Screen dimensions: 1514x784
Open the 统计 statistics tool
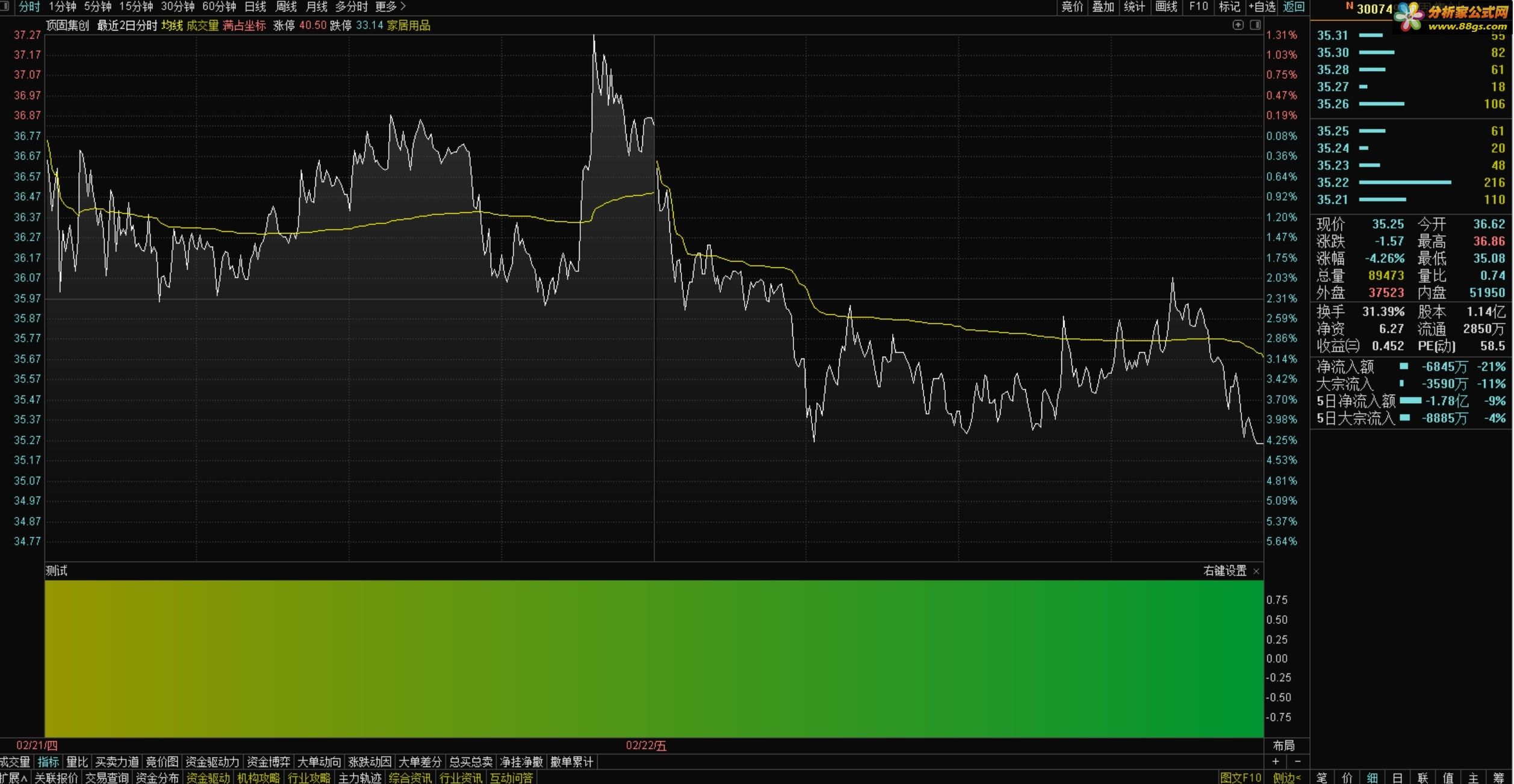1135,7
